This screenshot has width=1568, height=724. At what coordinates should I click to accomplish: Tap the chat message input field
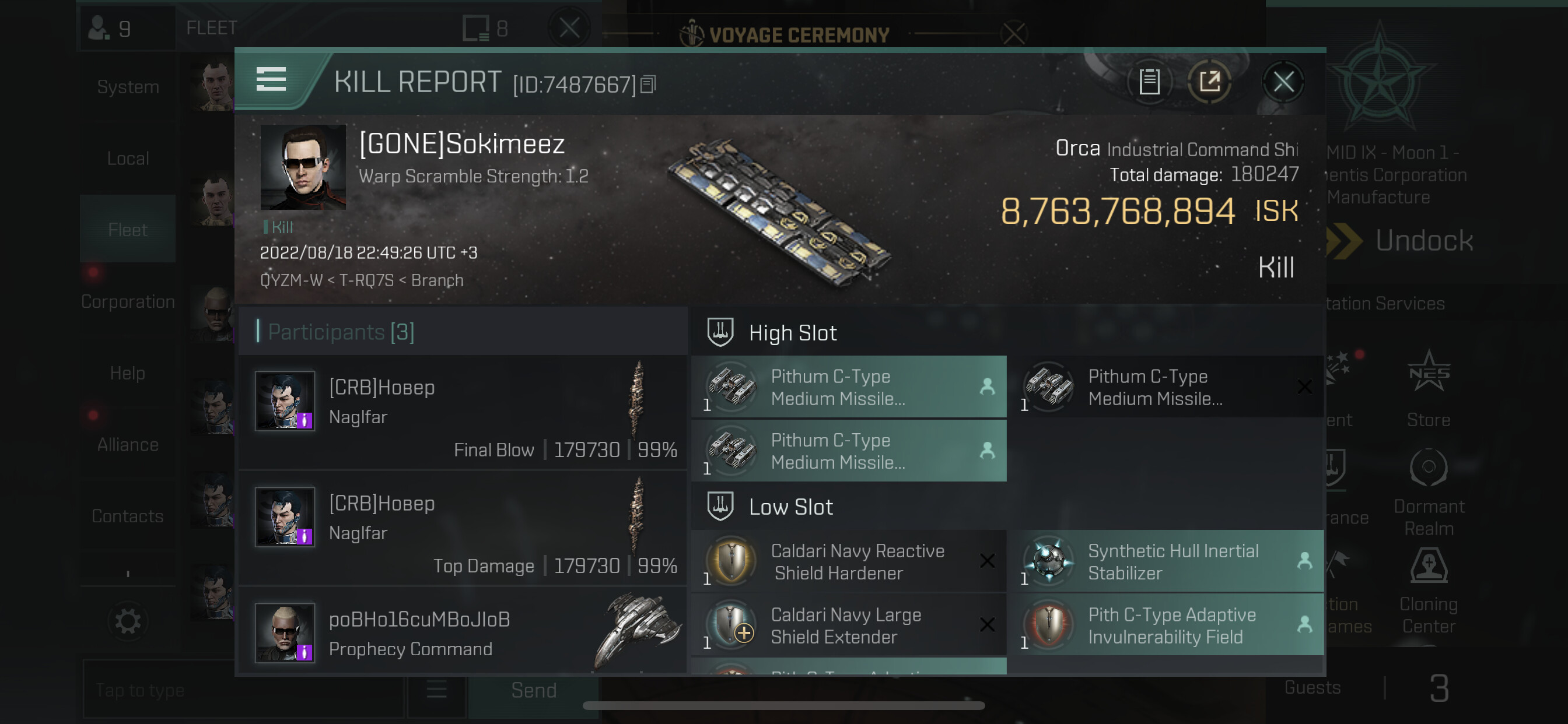click(x=243, y=690)
